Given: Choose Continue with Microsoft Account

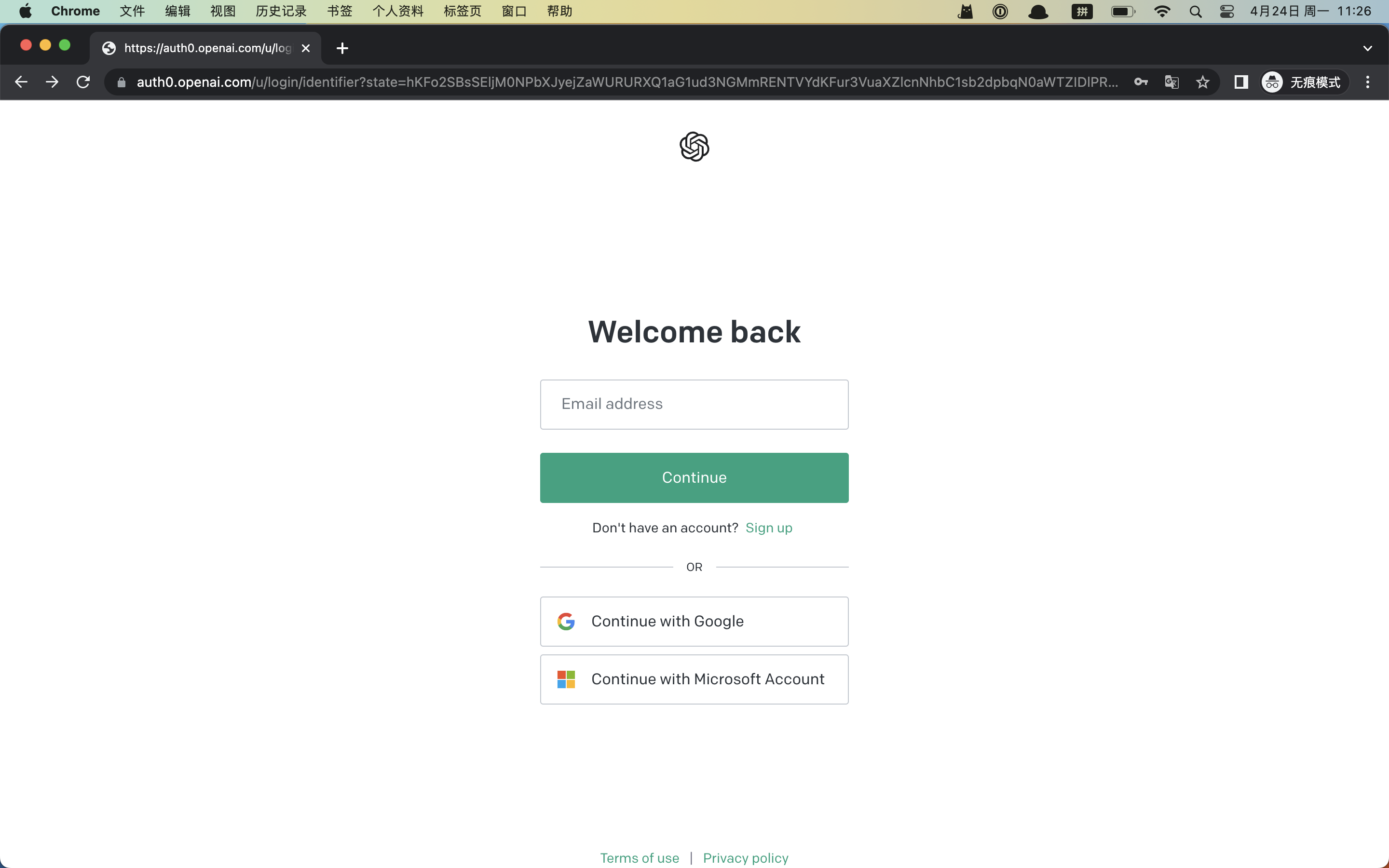Looking at the screenshot, I should point(694,679).
